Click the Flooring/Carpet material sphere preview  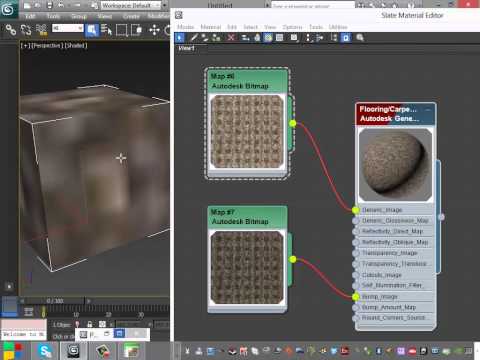click(x=395, y=164)
